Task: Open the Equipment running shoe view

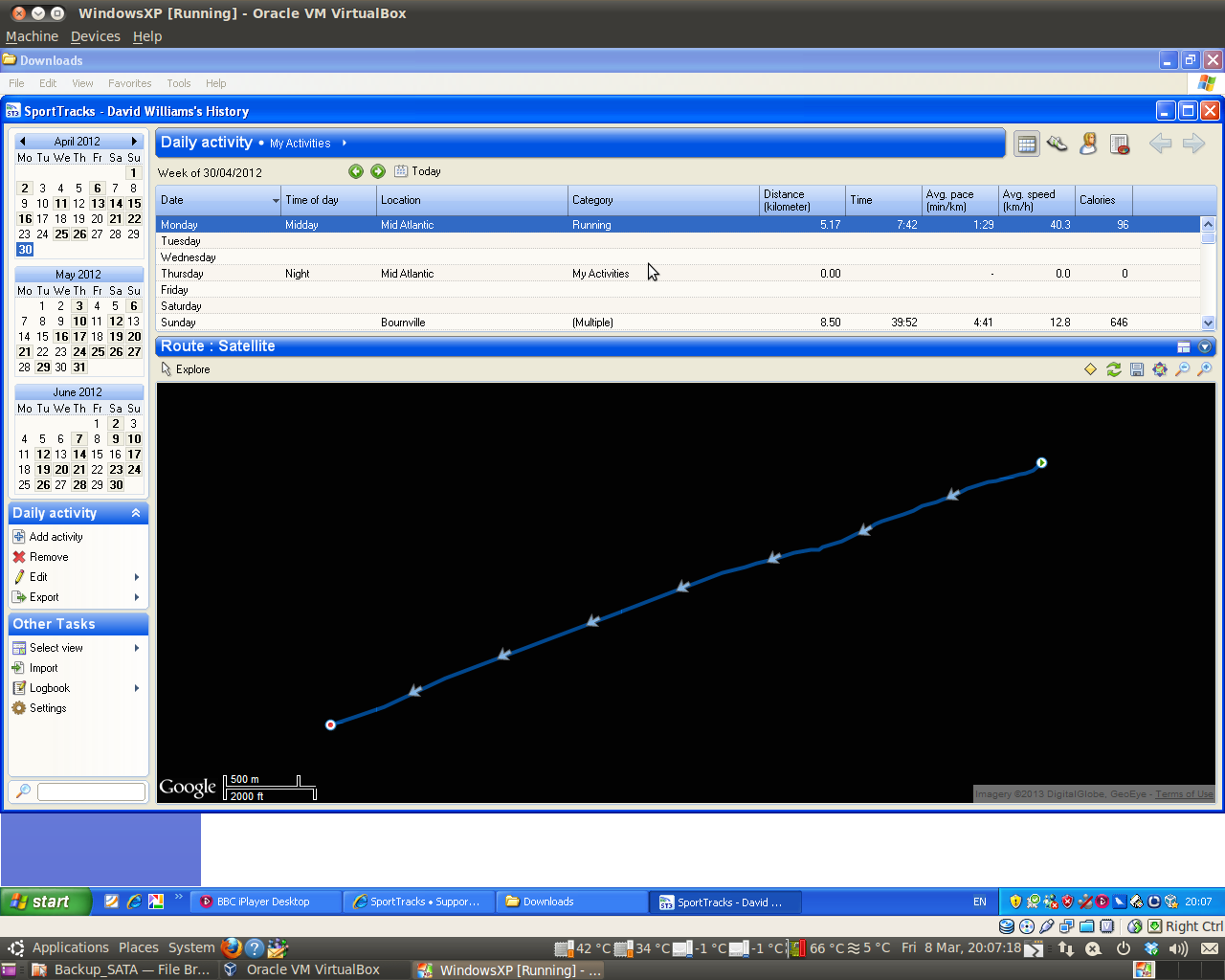Action: 1058,144
